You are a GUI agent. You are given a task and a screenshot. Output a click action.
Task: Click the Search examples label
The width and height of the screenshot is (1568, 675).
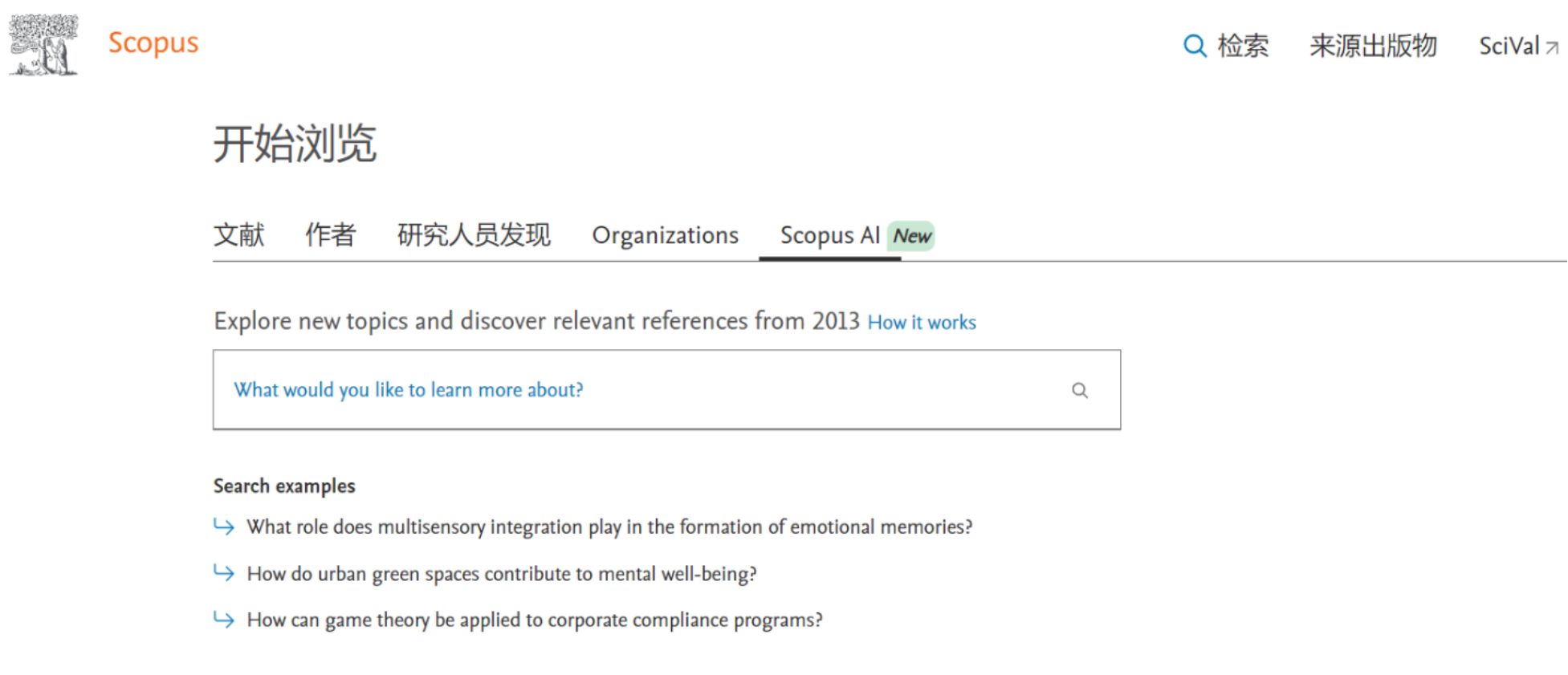[x=284, y=486]
